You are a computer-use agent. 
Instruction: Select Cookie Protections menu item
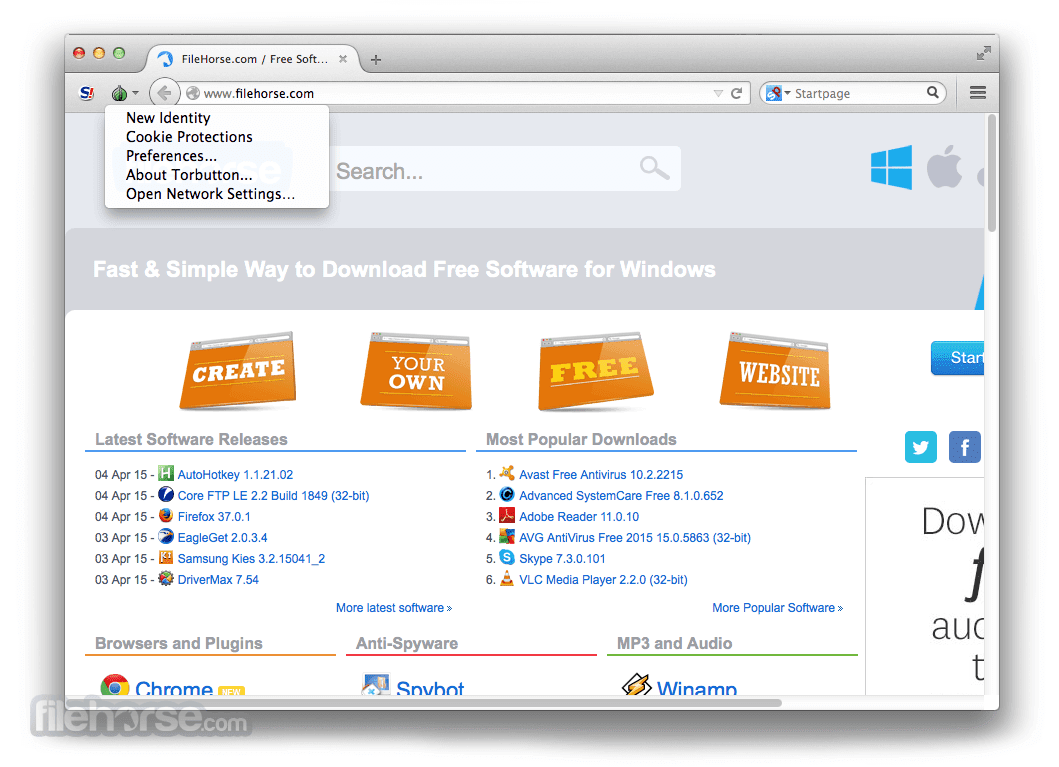[189, 136]
